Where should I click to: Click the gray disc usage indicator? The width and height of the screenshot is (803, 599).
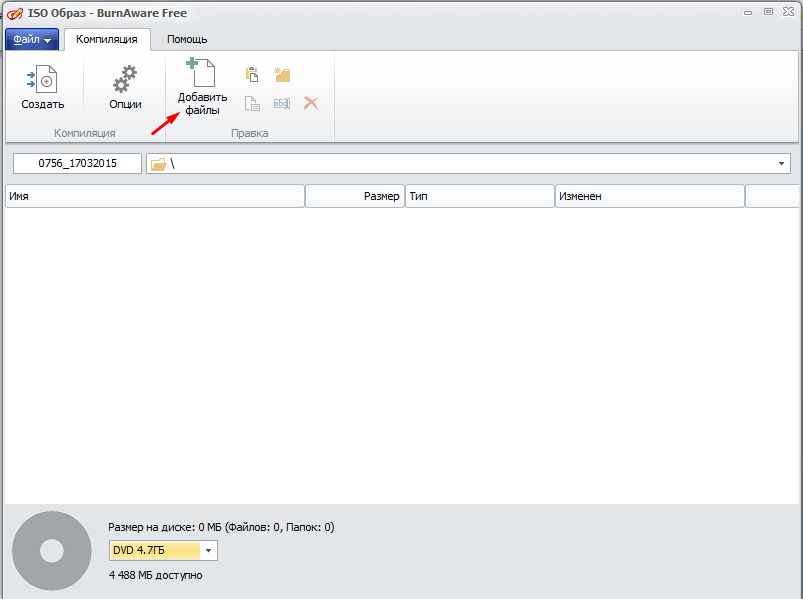pyautogui.click(x=52, y=551)
